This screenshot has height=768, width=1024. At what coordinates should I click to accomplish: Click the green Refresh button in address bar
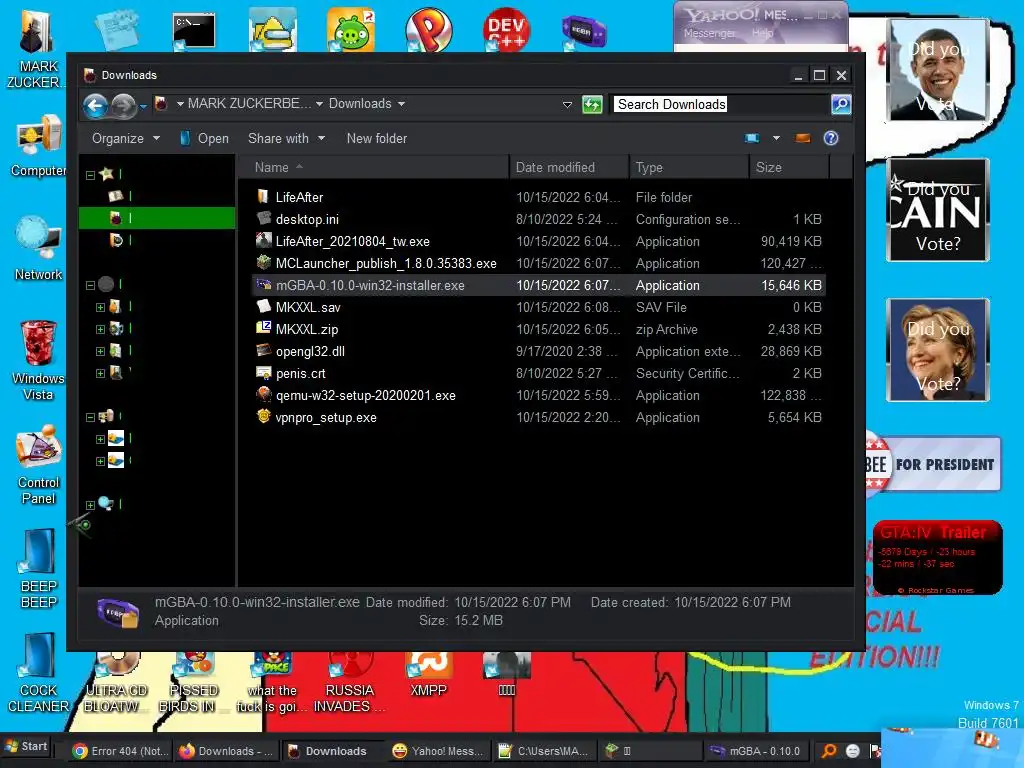click(x=592, y=104)
